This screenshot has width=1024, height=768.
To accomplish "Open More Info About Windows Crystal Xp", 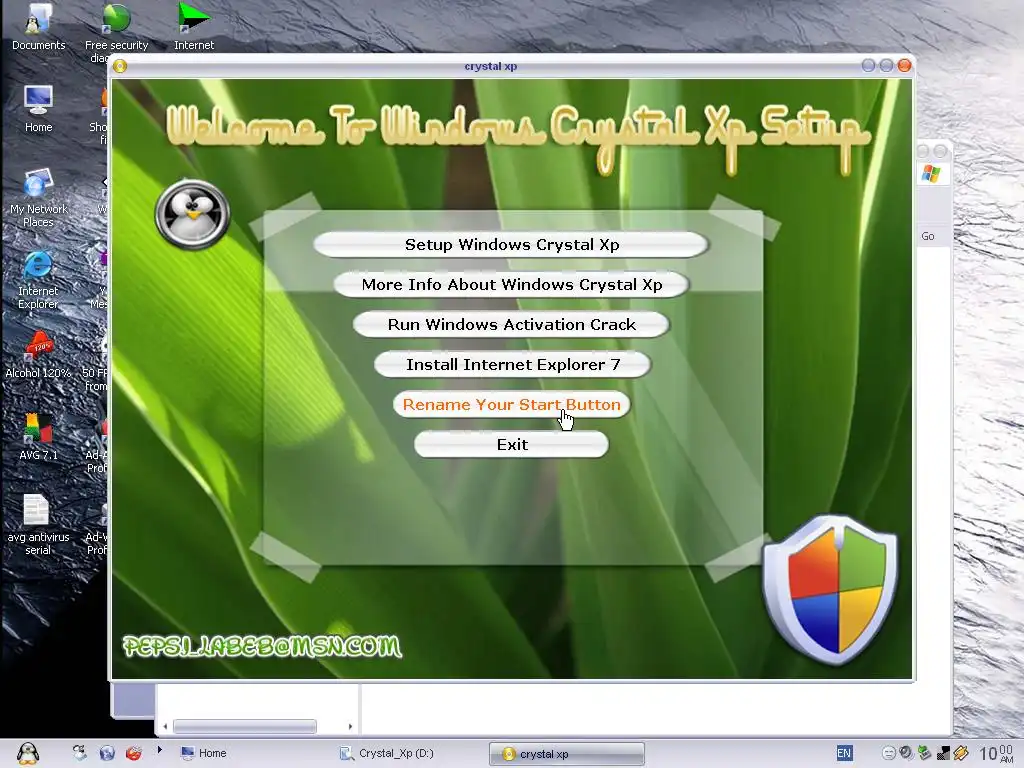I will 511,285.
